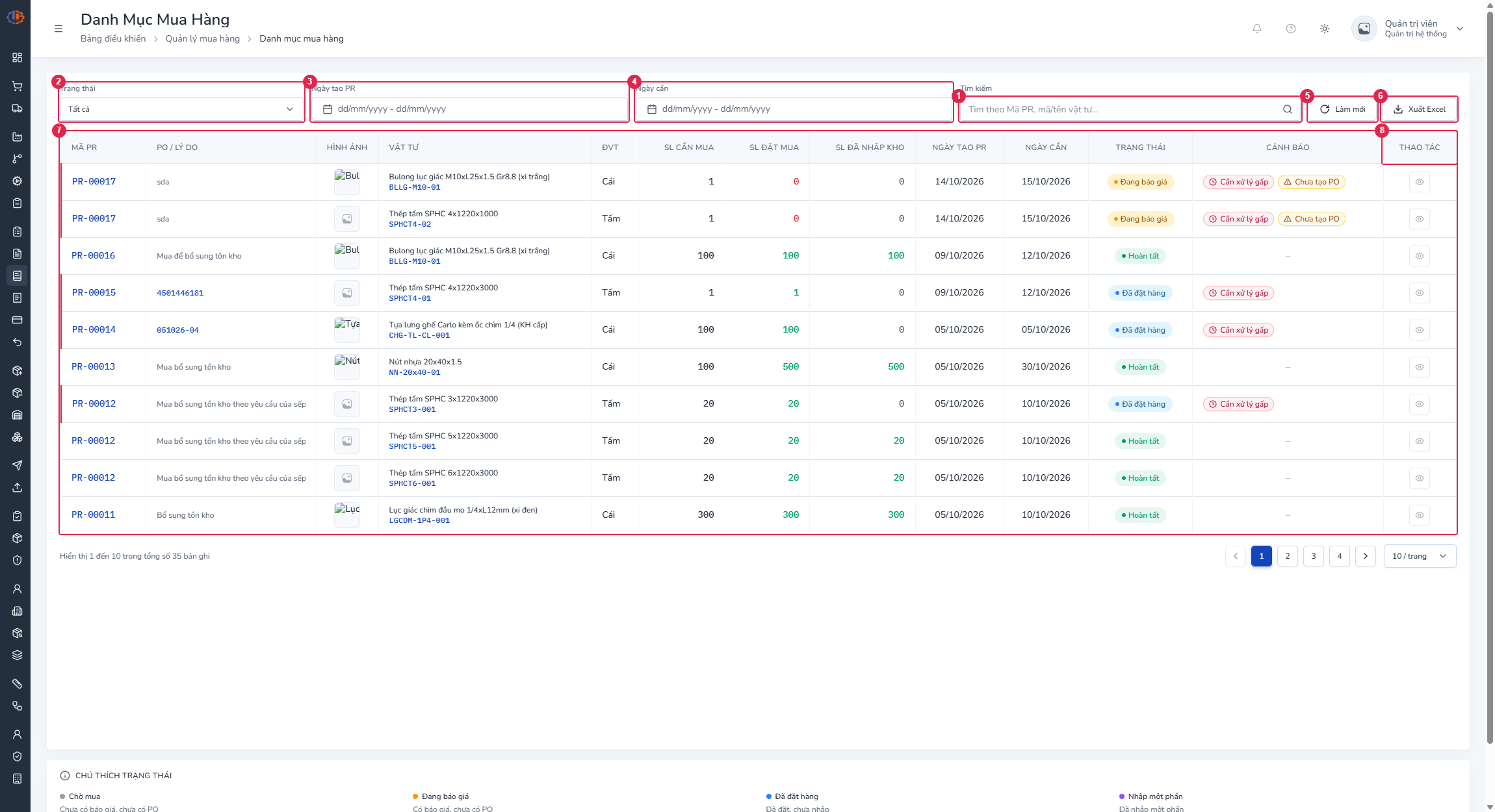View details of PR-00016 row
Viewport: 1495px width, 812px height.
point(1420,256)
